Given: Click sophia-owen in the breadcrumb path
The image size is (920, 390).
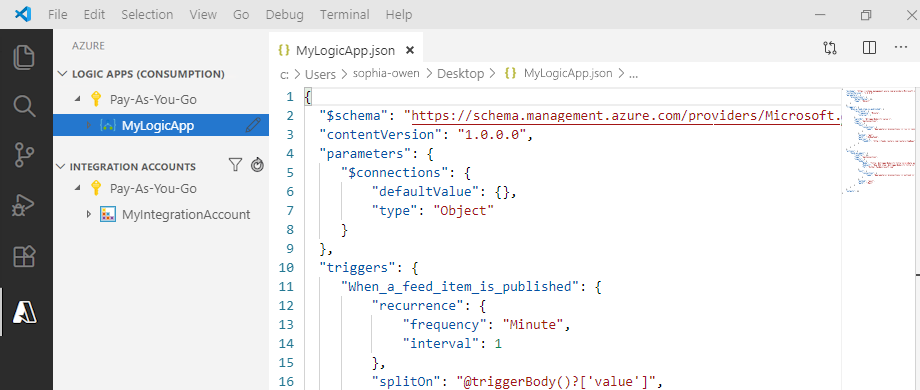Looking at the screenshot, I should [387, 74].
